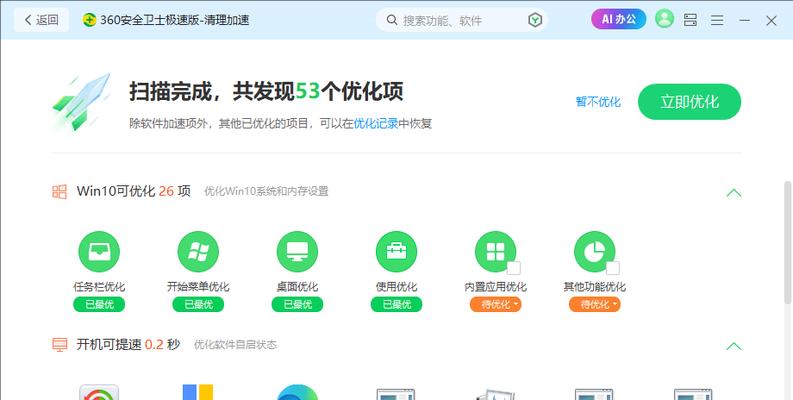Screen dimensions: 793x400
Task: Collapse the 开机可提速 section chevron
Action: point(734,346)
